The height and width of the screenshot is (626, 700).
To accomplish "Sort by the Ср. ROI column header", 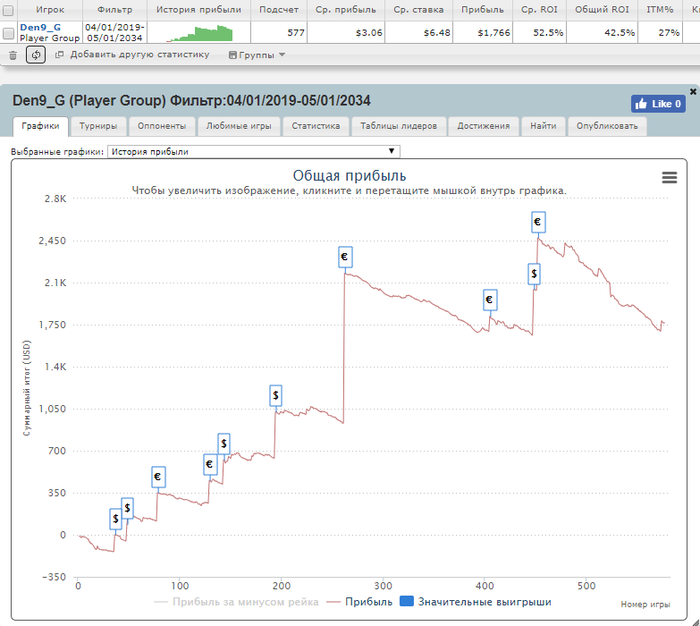I will (x=539, y=10).
